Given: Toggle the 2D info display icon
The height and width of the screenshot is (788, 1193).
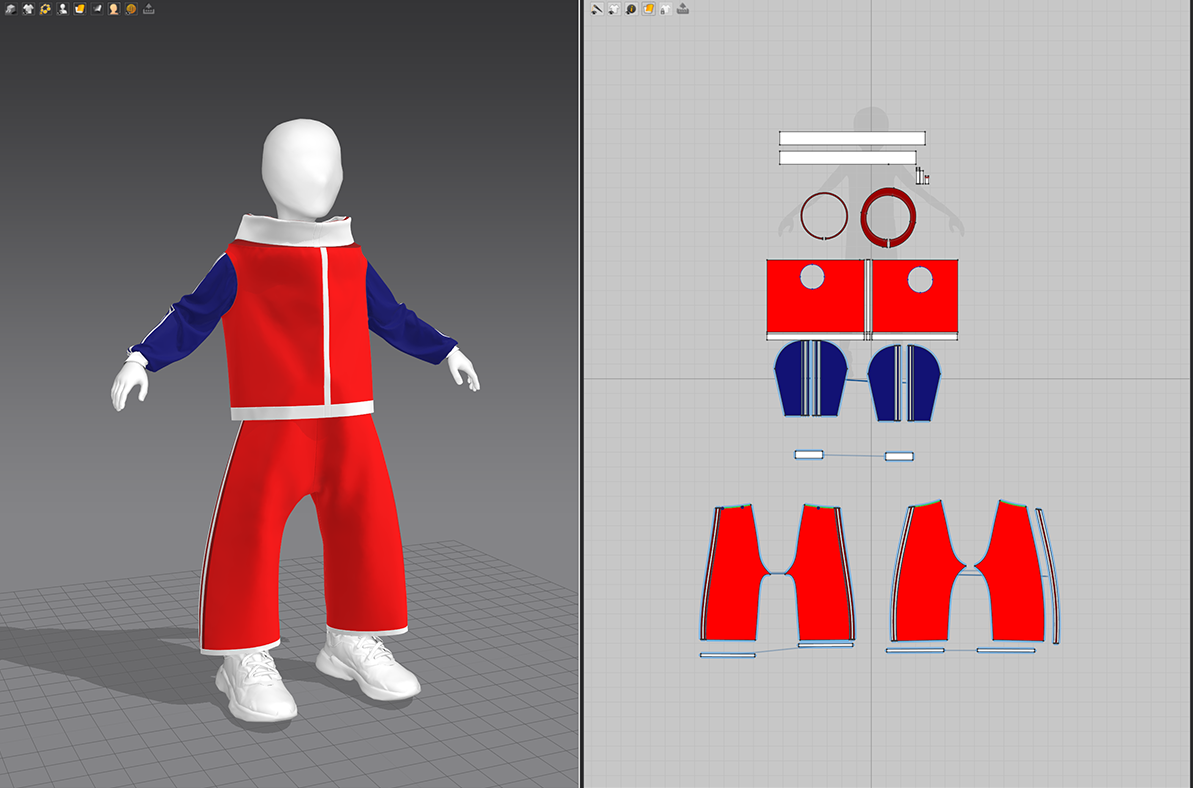Looking at the screenshot, I should 631,9.
